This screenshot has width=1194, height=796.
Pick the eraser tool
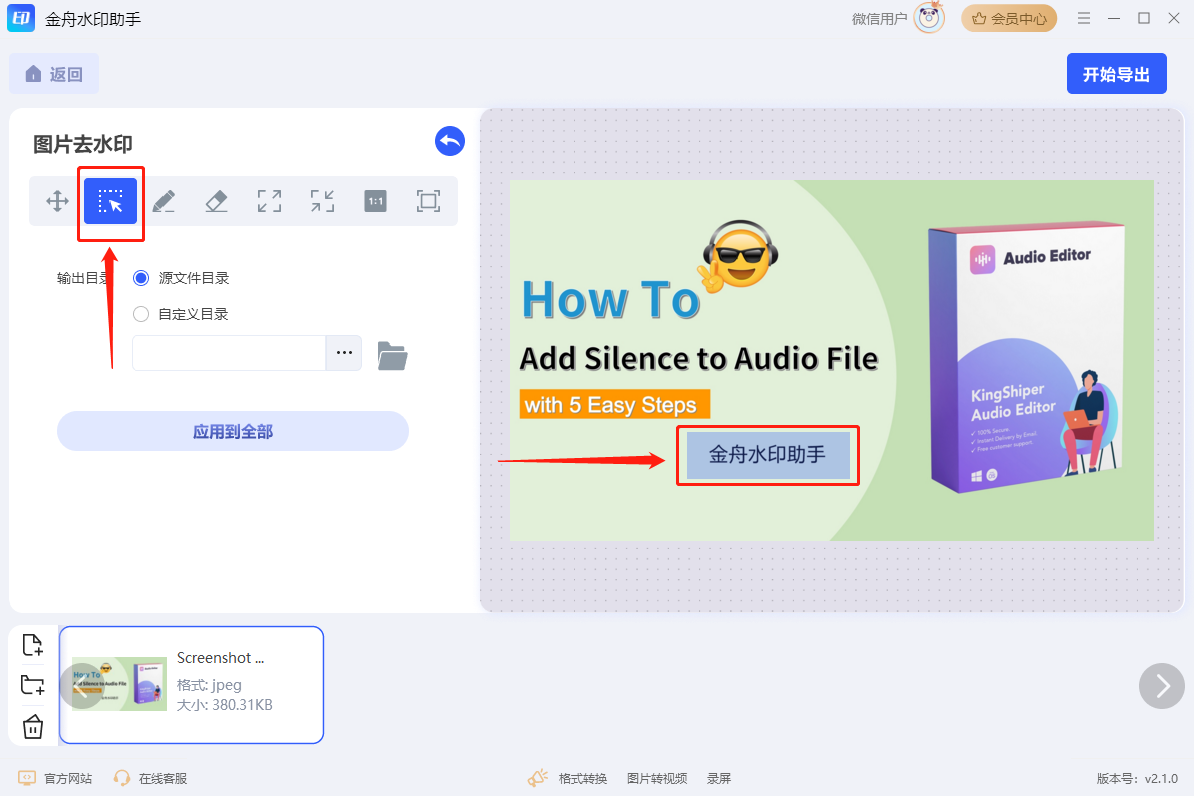click(216, 201)
